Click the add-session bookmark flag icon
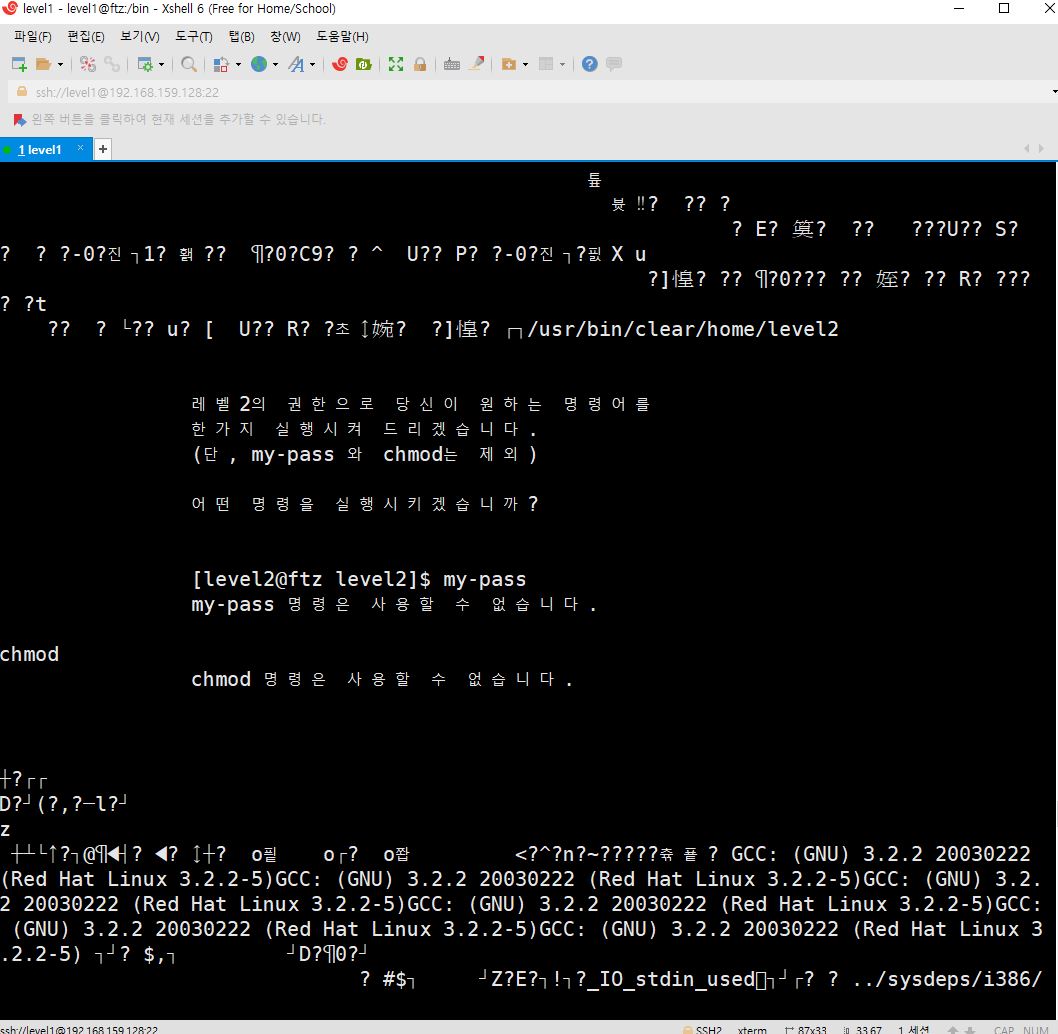Screen dimensions: 1058x1034 coord(19,119)
